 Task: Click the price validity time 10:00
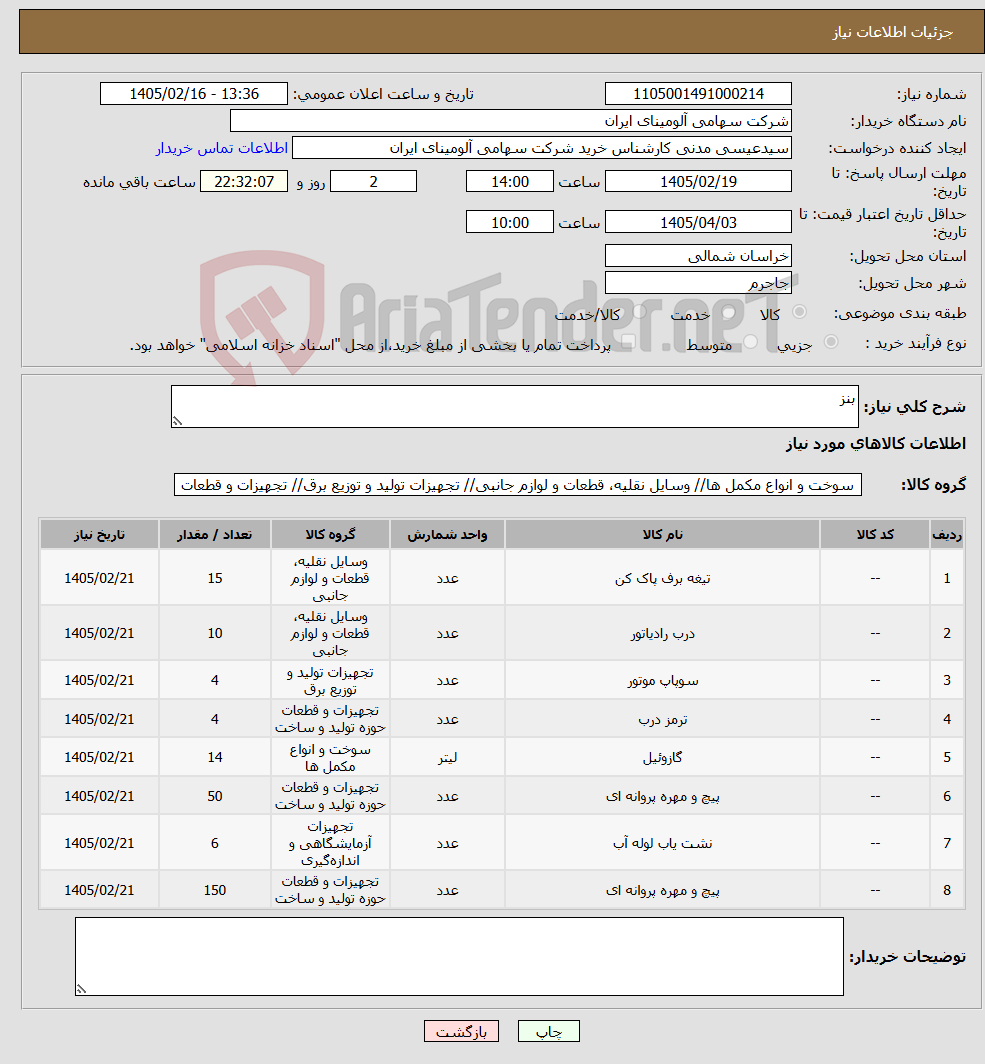[x=509, y=222]
